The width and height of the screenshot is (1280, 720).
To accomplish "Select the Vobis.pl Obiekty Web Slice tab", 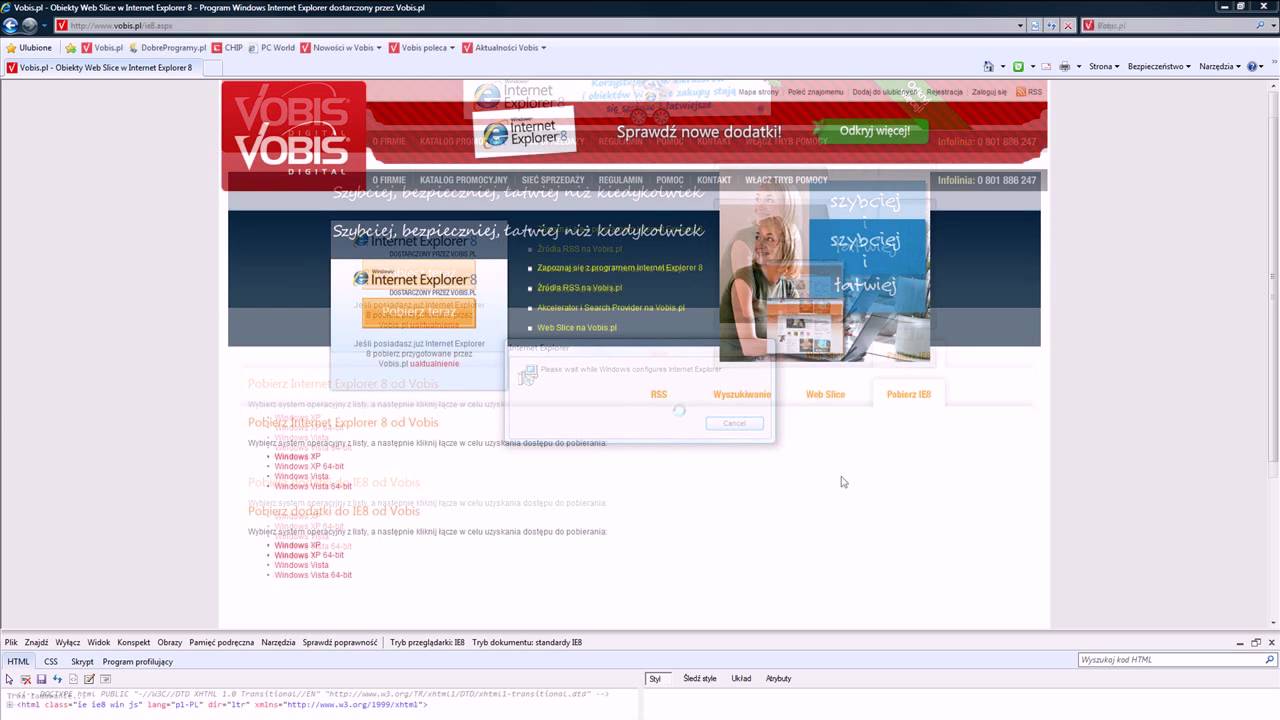I will click(102, 68).
